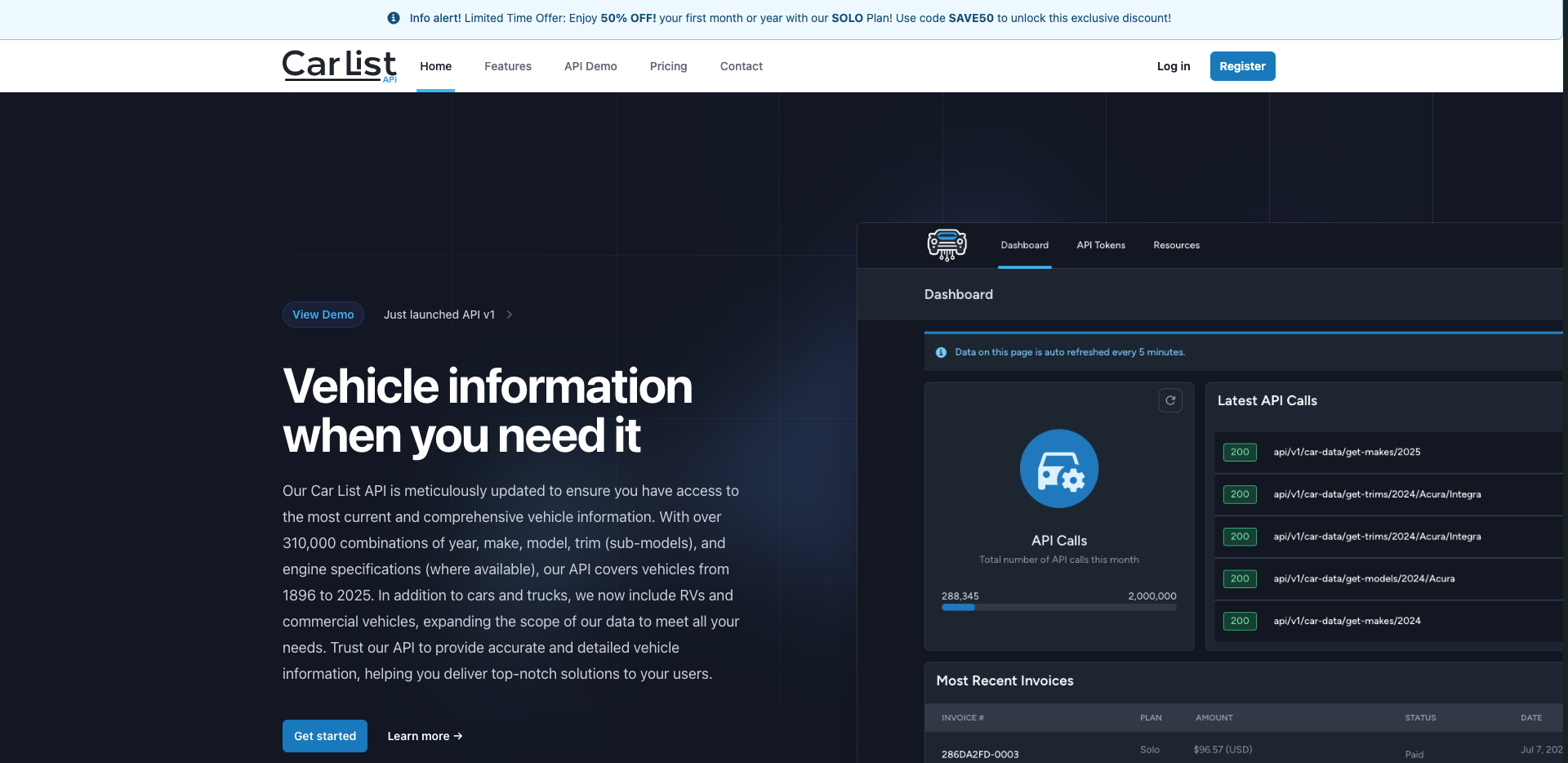This screenshot has height=763, width=1568.
Task: Click the Car List API logo
Action: pyautogui.click(x=339, y=65)
